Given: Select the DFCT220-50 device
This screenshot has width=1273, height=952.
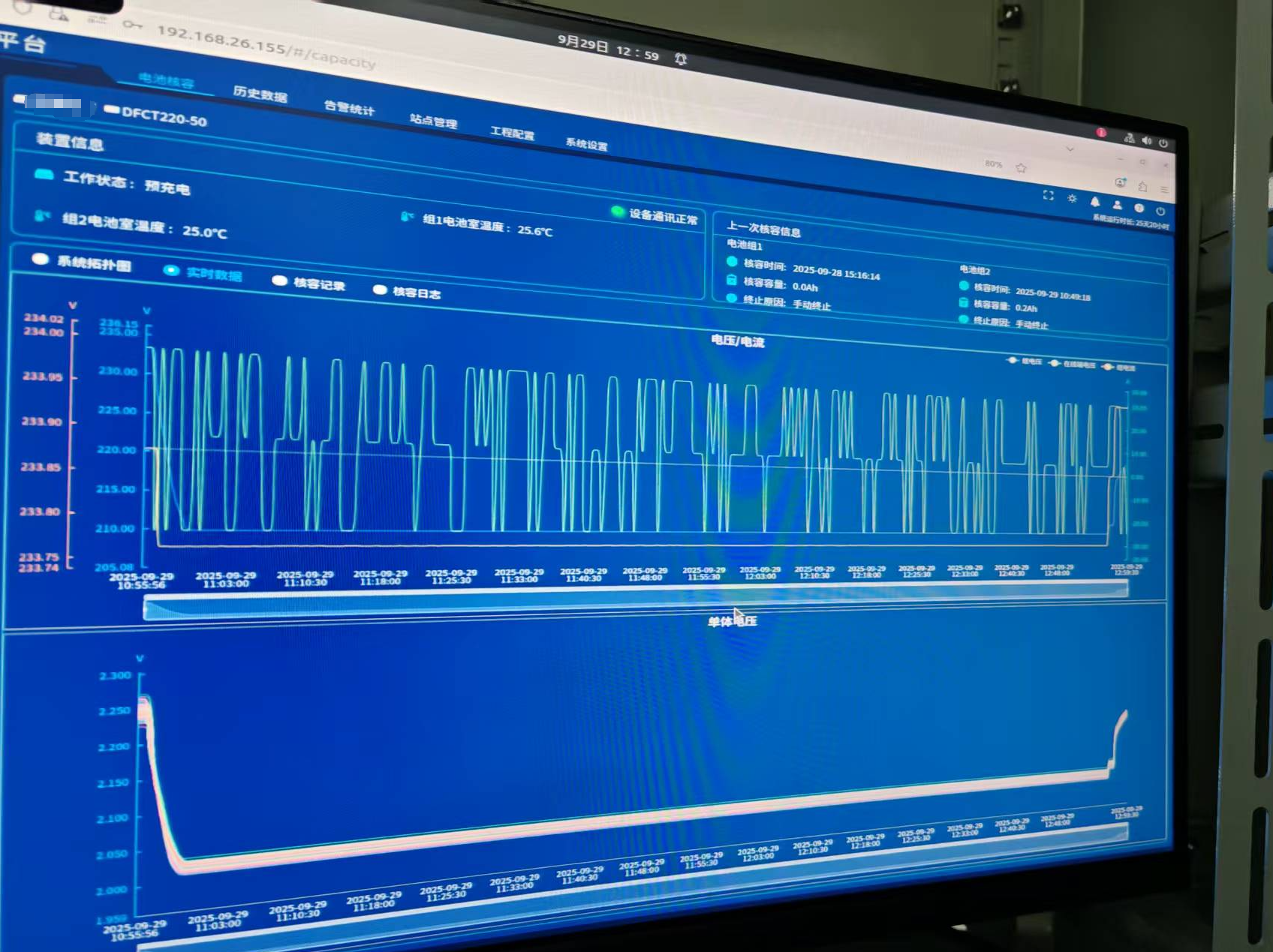Looking at the screenshot, I should [156, 116].
